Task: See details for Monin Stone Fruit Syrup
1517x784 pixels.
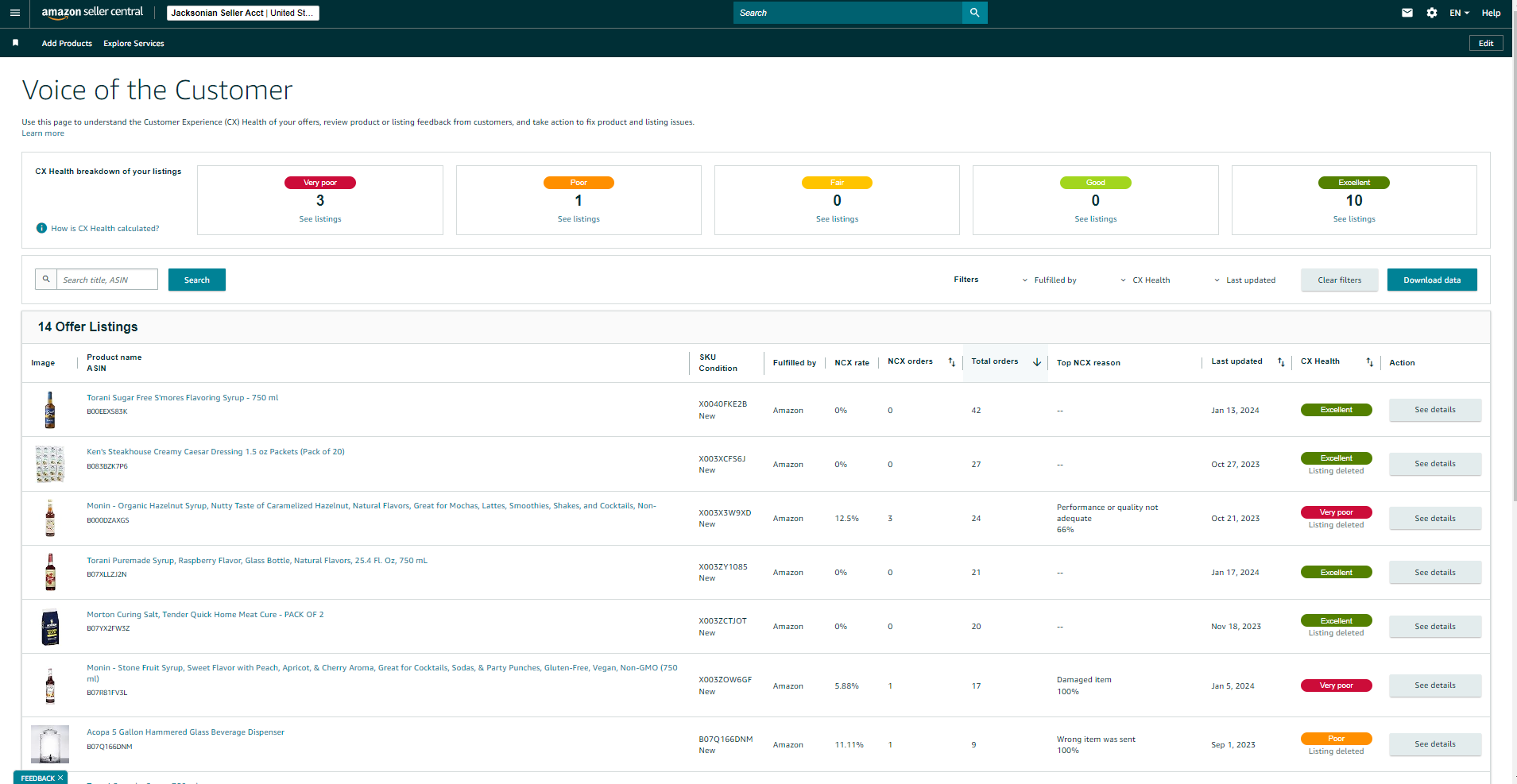Action: point(1435,686)
